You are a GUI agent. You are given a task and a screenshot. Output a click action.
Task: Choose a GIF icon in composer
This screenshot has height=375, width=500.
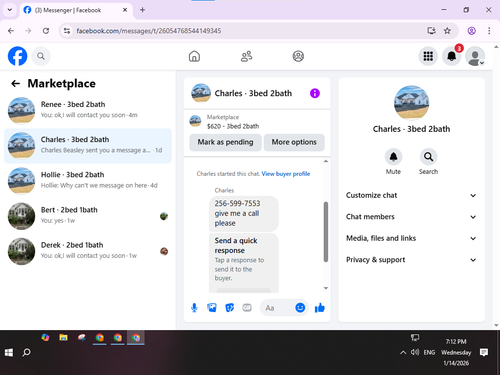pyautogui.click(x=247, y=308)
